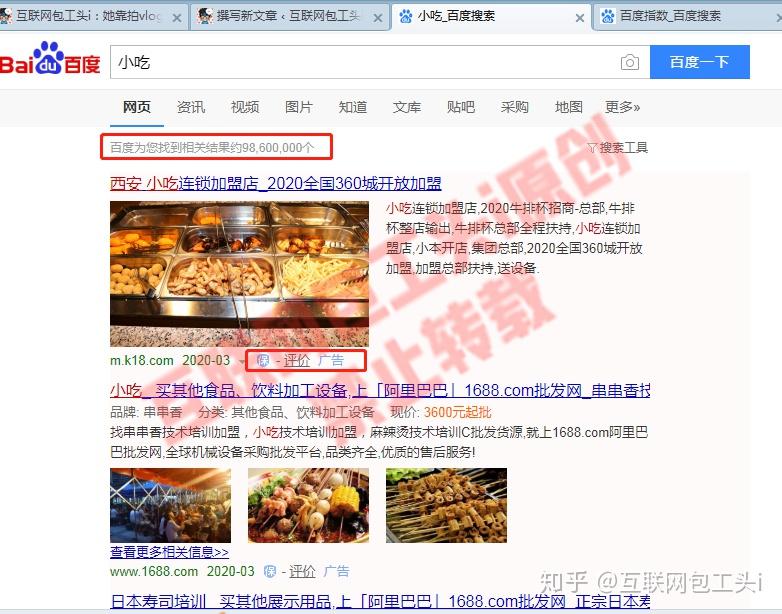Open the brown tofu skewers thumbnail
782x614 pixels.
click(x=446, y=505)
